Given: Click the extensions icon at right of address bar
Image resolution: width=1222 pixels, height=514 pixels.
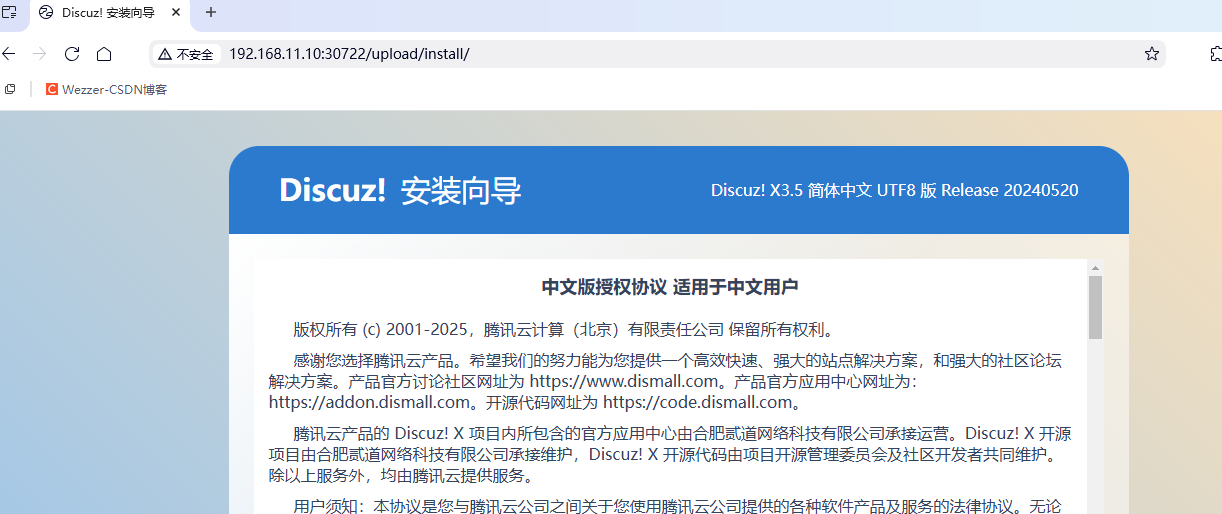Looking at the screenshot, I should click(x=1215, y=54).
